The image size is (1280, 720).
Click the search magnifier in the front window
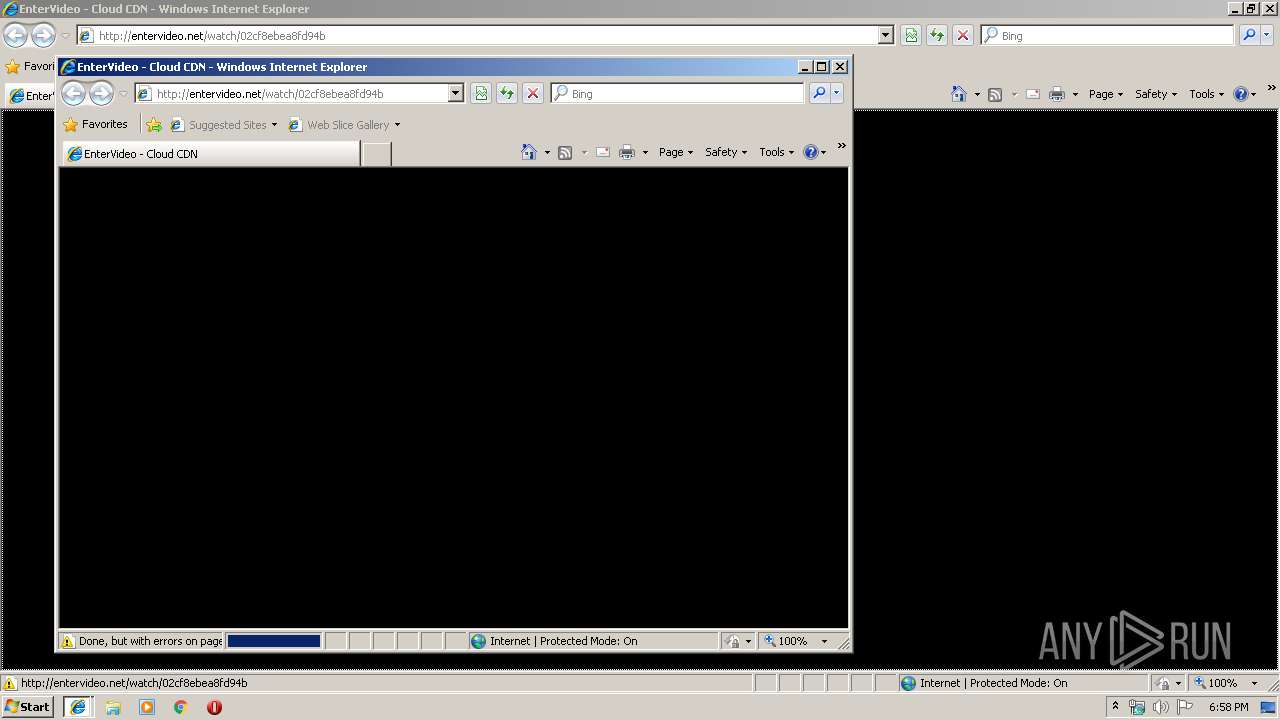(x=819, y=93)
